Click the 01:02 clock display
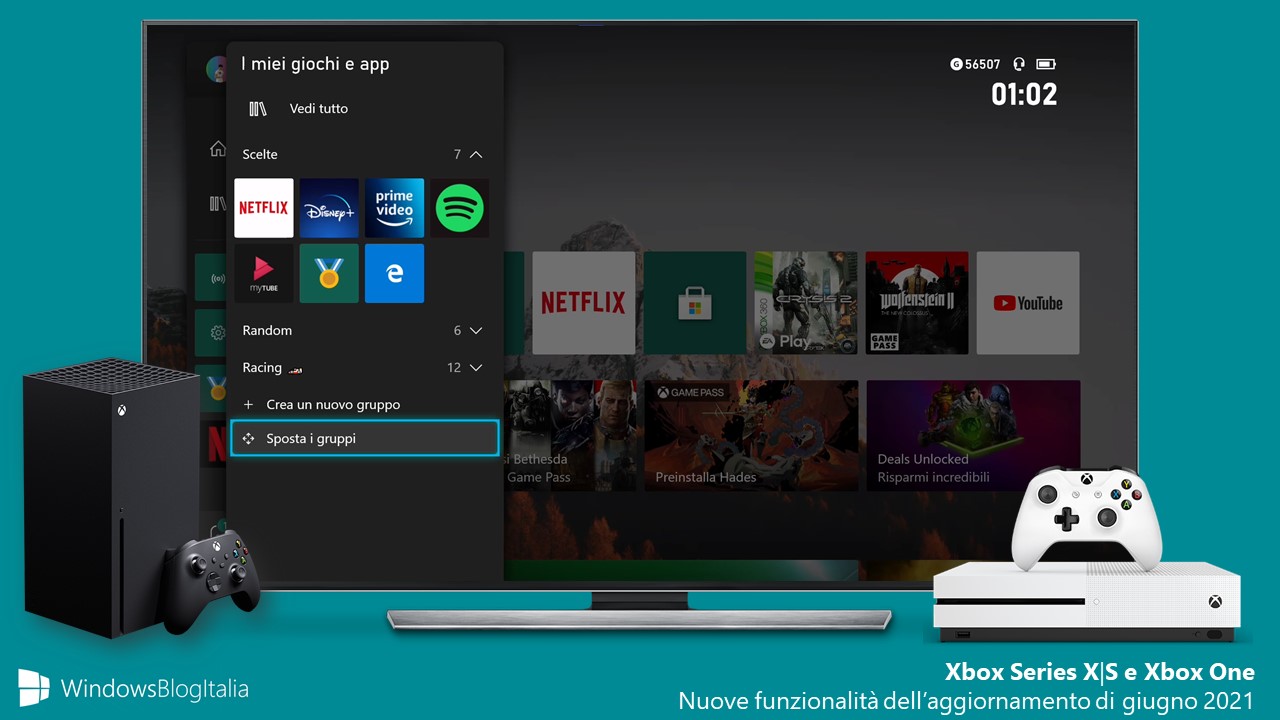1280x720 pixels. pyautogui.click(x=1024, y=94)
